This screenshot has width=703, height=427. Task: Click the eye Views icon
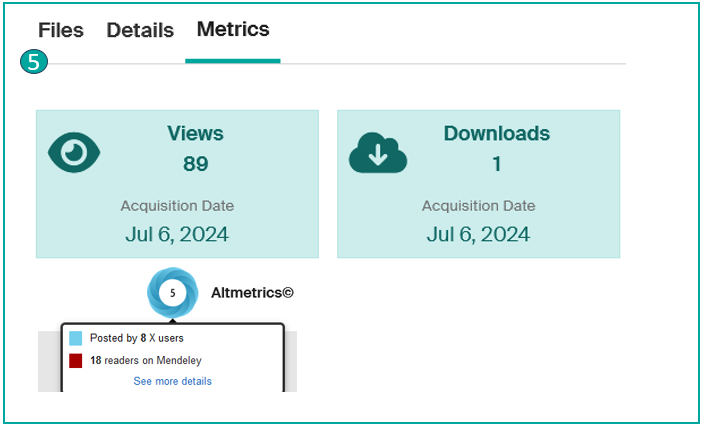tap(75, 152)
